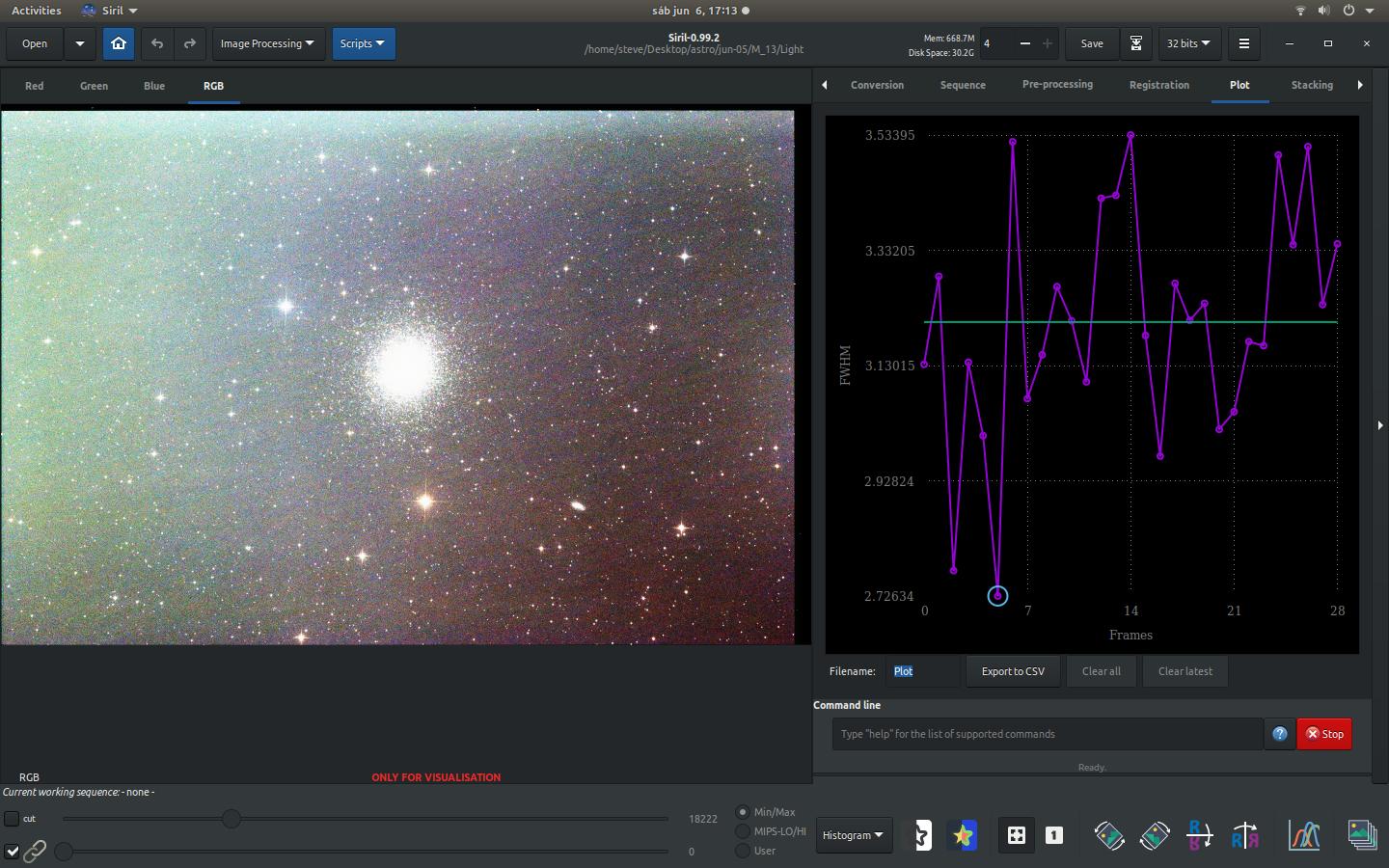Click the Export to CSV button
1389x868 pixels.
pos(1013,671)
